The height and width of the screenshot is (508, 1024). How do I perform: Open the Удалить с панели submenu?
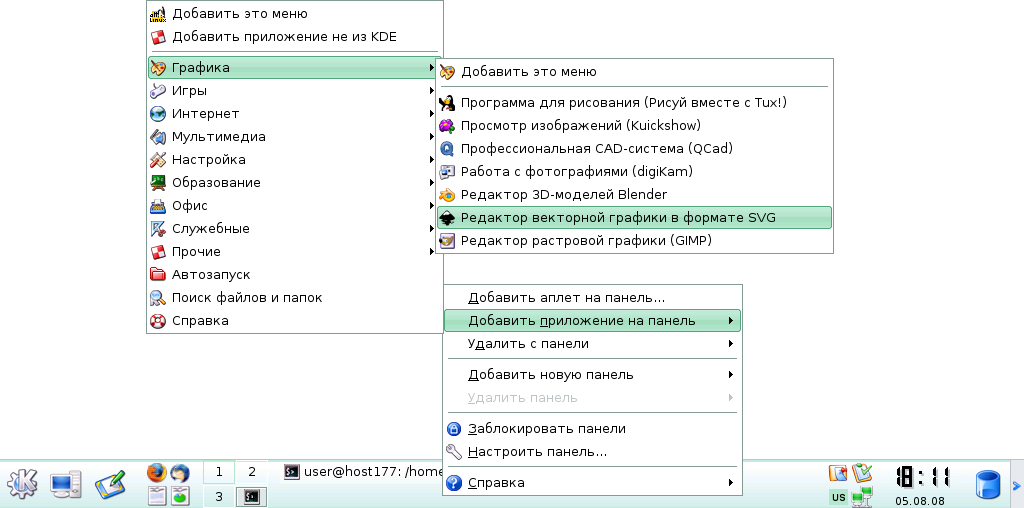coord(528,344)
